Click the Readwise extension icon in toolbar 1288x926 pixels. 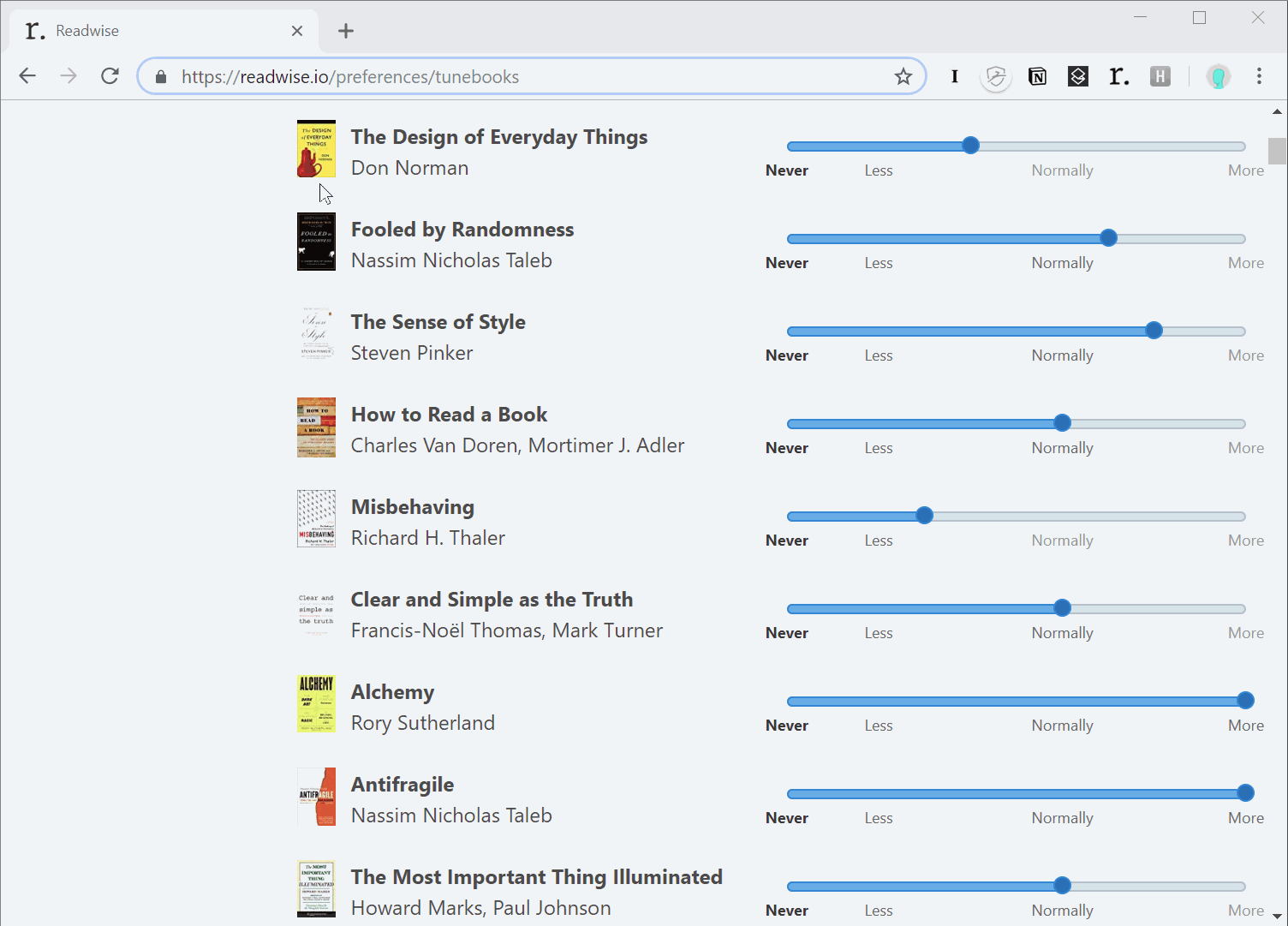pyautogui.click(x=1118, y=77)
